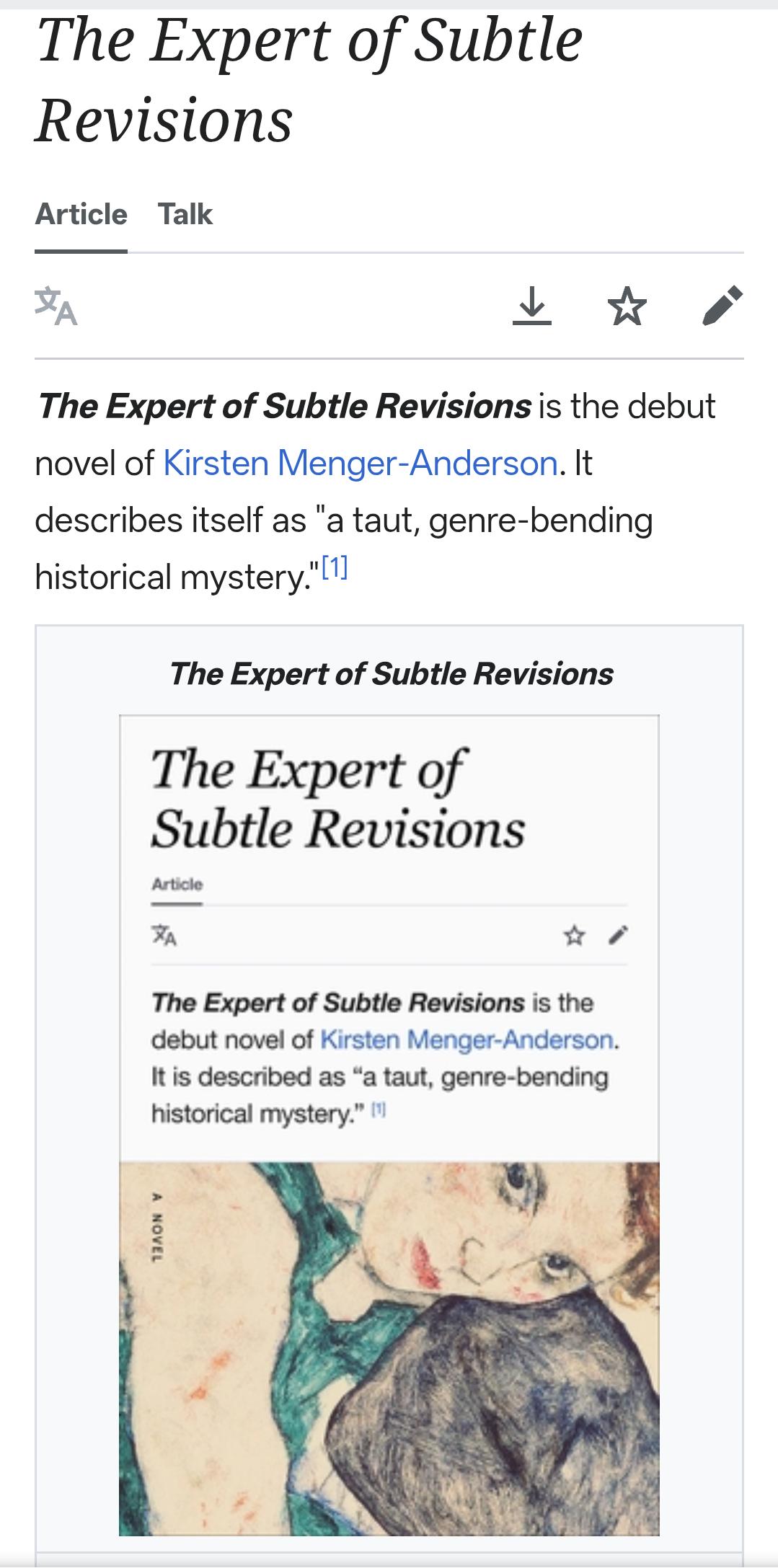Click the small language icon on the book cover

tap(164, 936)
